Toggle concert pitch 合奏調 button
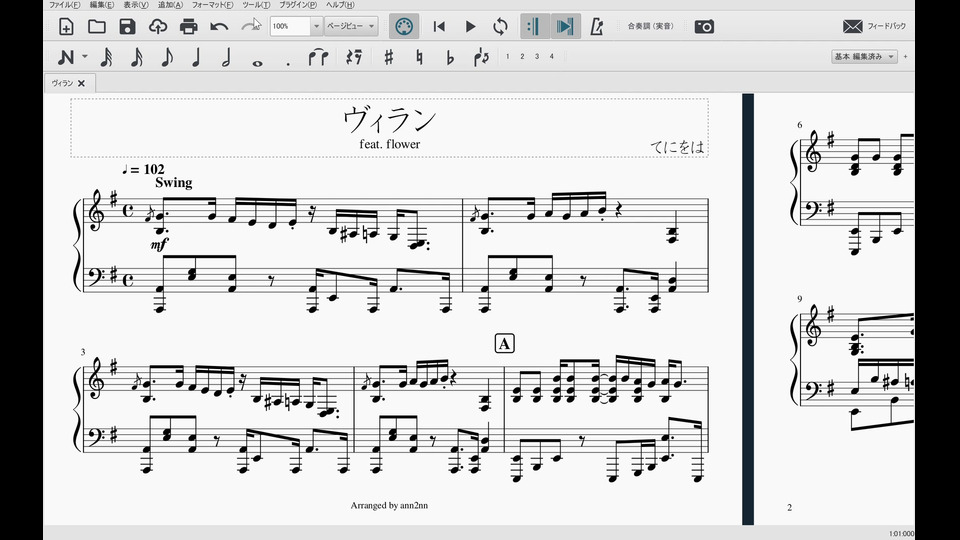960x540 pixels. pyautogui.click(x=650, y=26)
